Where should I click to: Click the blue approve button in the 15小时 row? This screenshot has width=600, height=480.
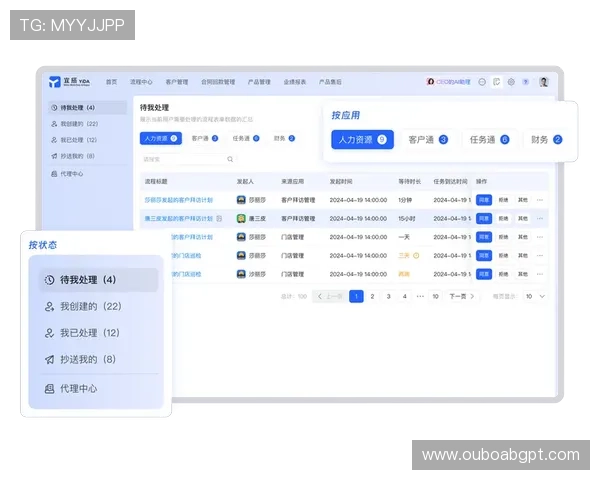[x=484, y=219]
